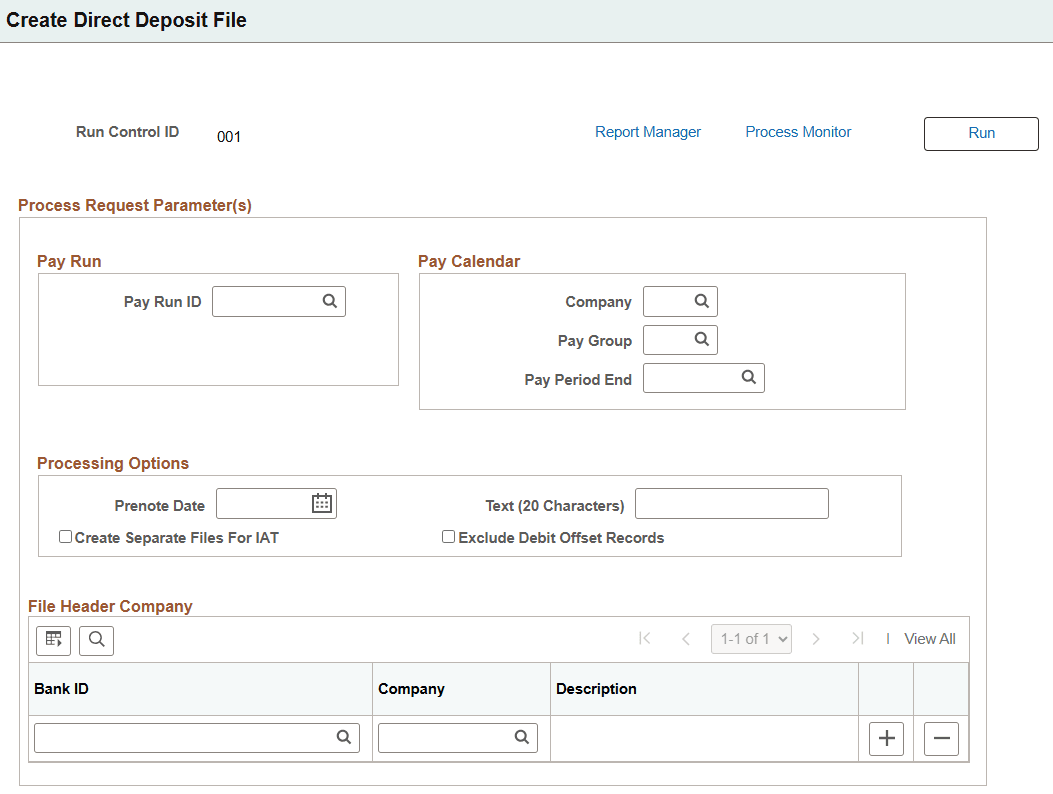Image resolution: width=1053 pixels, height=794 pixels.
Task: Open the Bank ID lookup in the grid
Action: click(343, 737)
